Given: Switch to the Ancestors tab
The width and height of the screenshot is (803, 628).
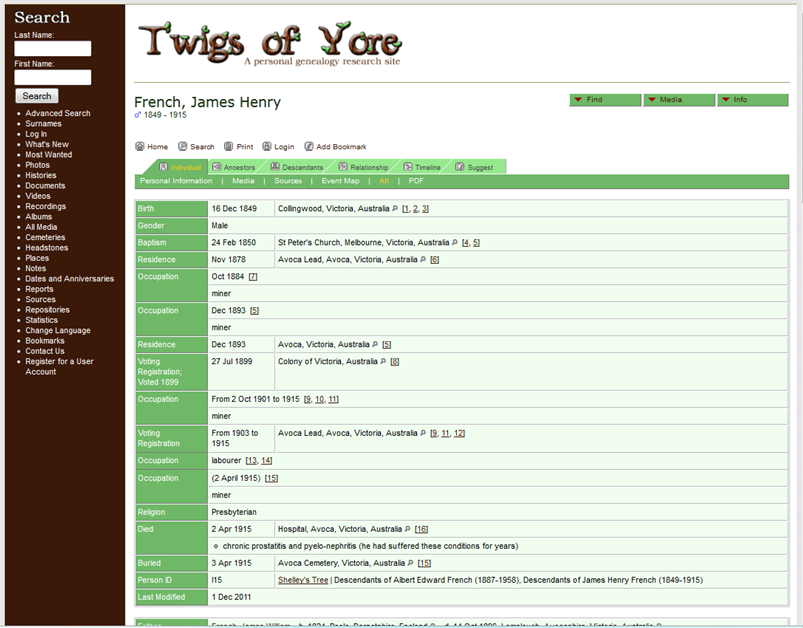Looking at the screenshot, I should click(x=234, y=167).
